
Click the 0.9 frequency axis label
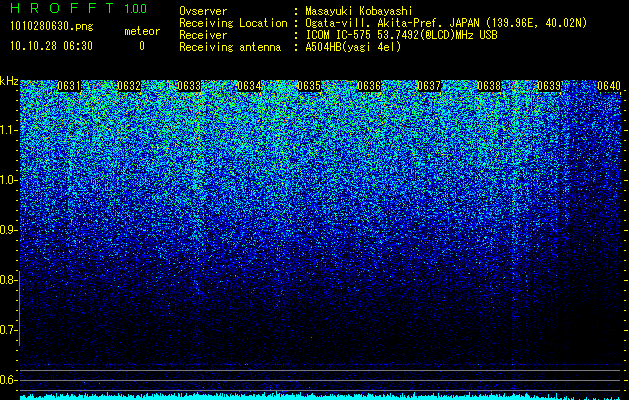(8, 230)
